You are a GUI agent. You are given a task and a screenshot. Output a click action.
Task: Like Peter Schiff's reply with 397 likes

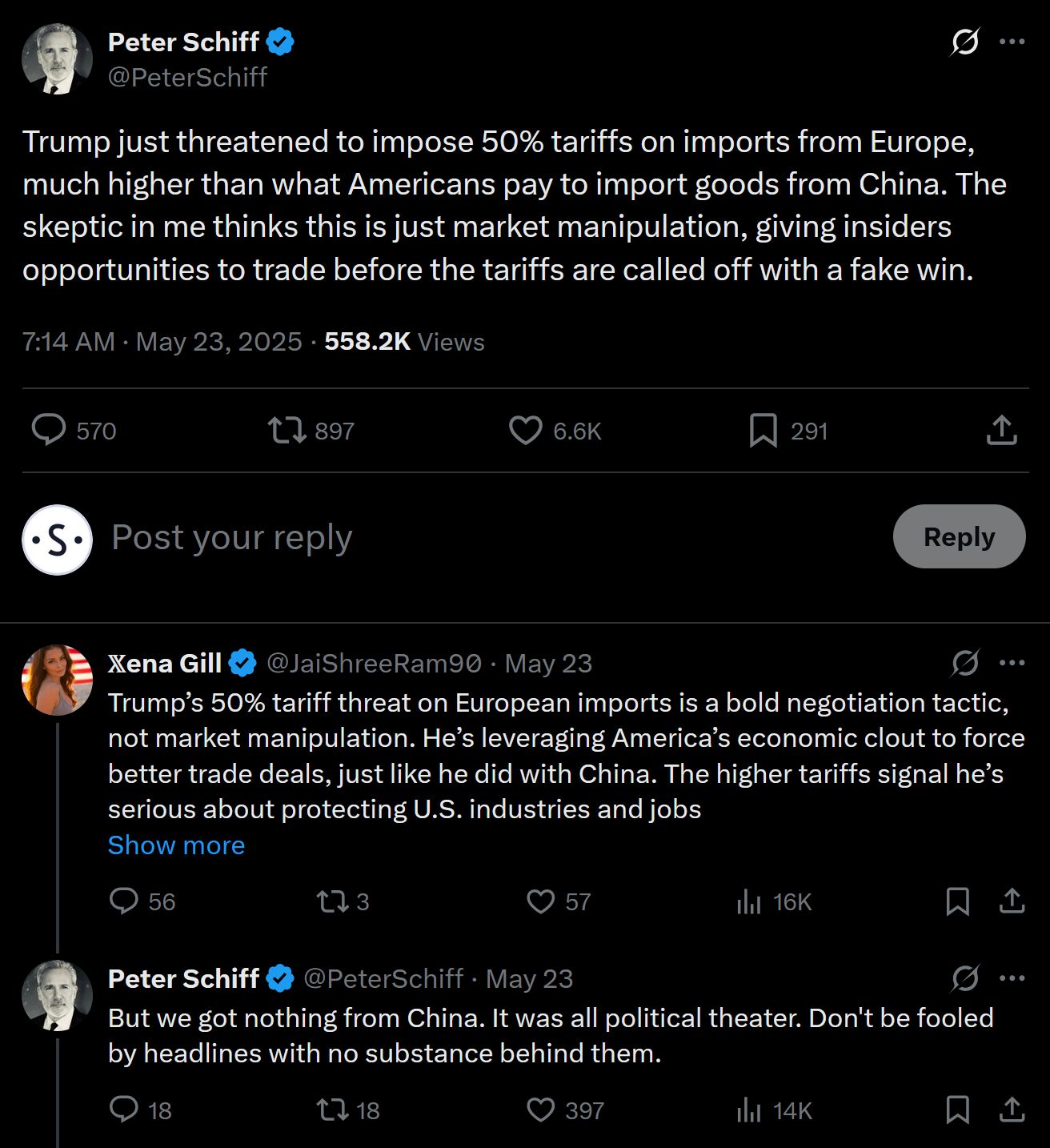click(541, 1110)
